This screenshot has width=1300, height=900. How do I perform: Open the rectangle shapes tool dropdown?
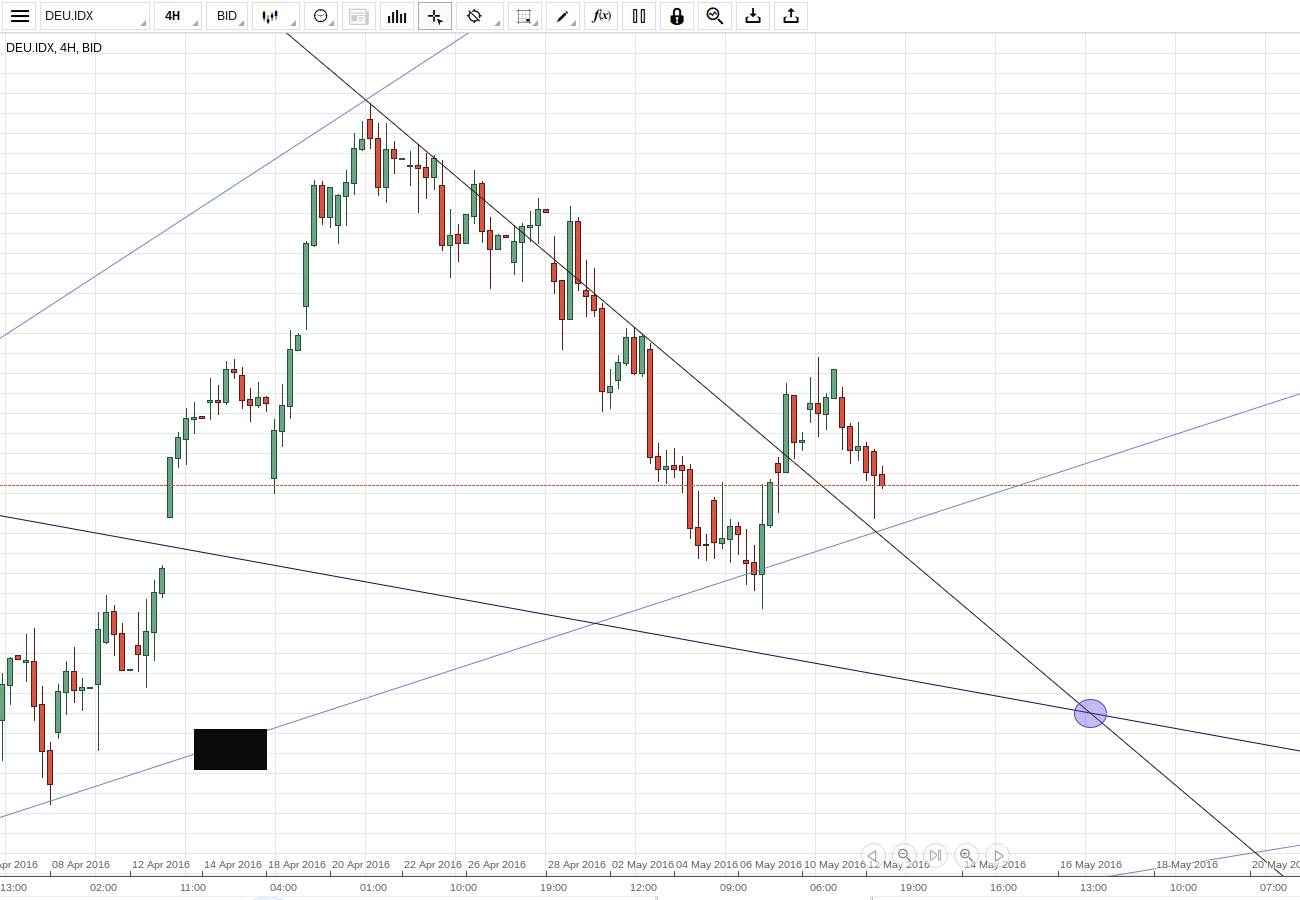[525, 16]
